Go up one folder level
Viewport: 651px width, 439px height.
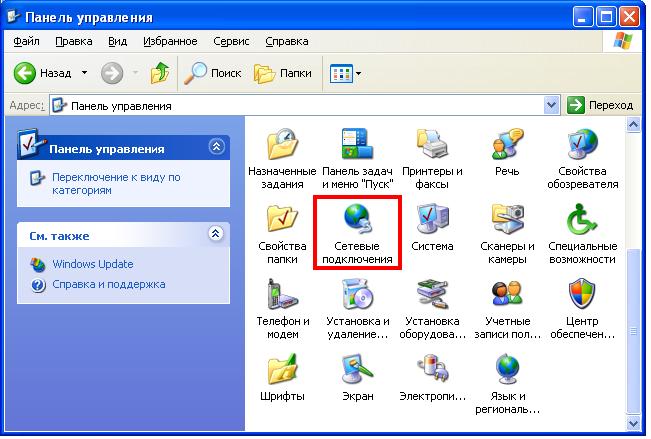coord(160,73)
